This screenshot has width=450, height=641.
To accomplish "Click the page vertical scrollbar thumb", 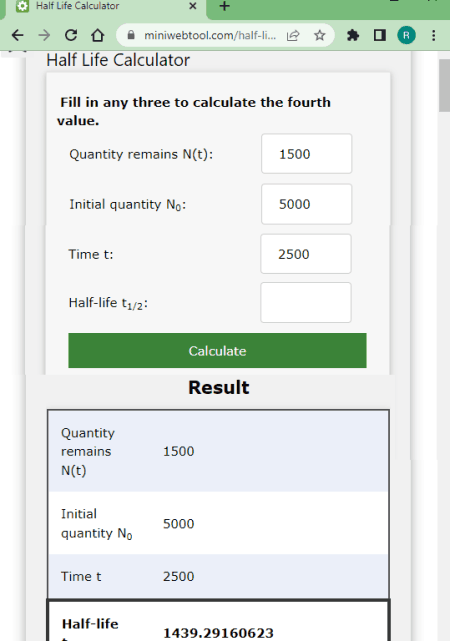I will click(444, 85).
